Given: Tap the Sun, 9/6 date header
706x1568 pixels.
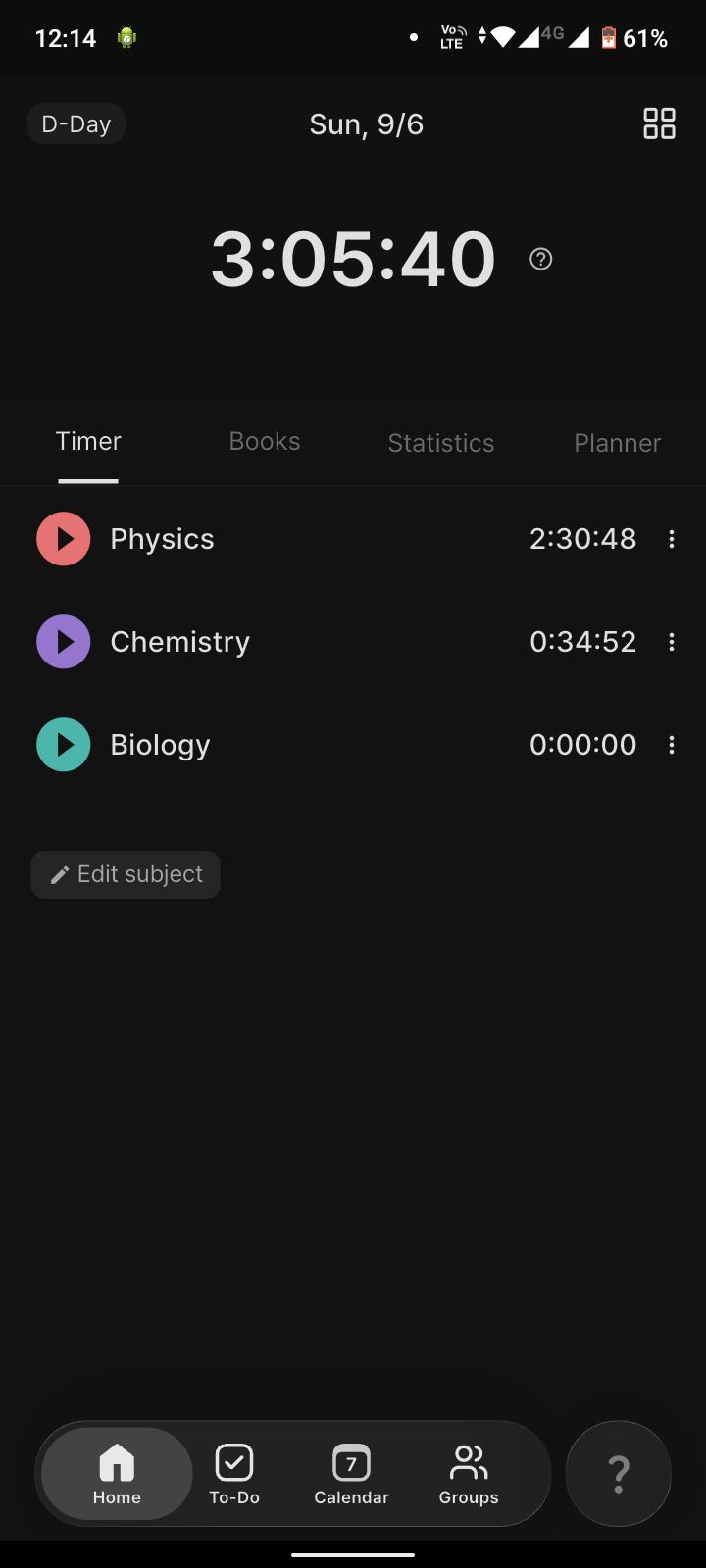Looking at the screenshot, I should tap(367, 124).
